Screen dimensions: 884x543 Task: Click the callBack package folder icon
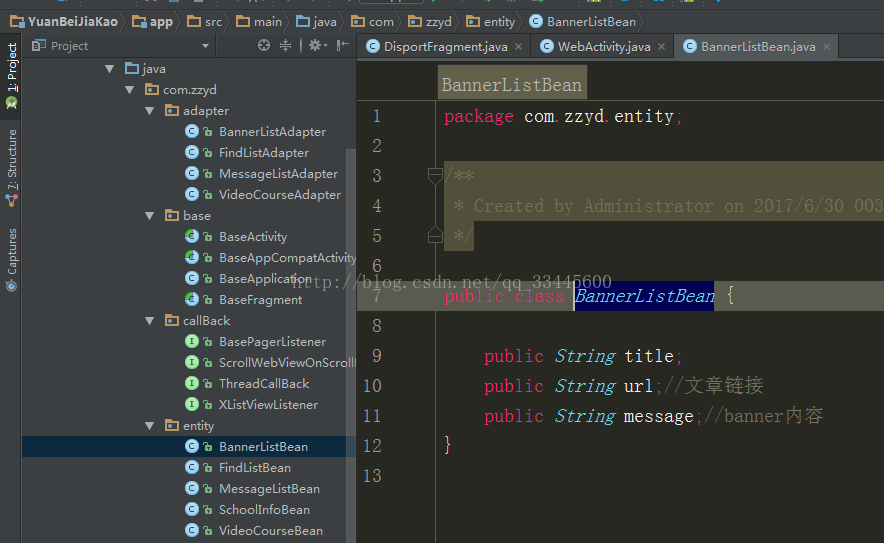[172, 320]
